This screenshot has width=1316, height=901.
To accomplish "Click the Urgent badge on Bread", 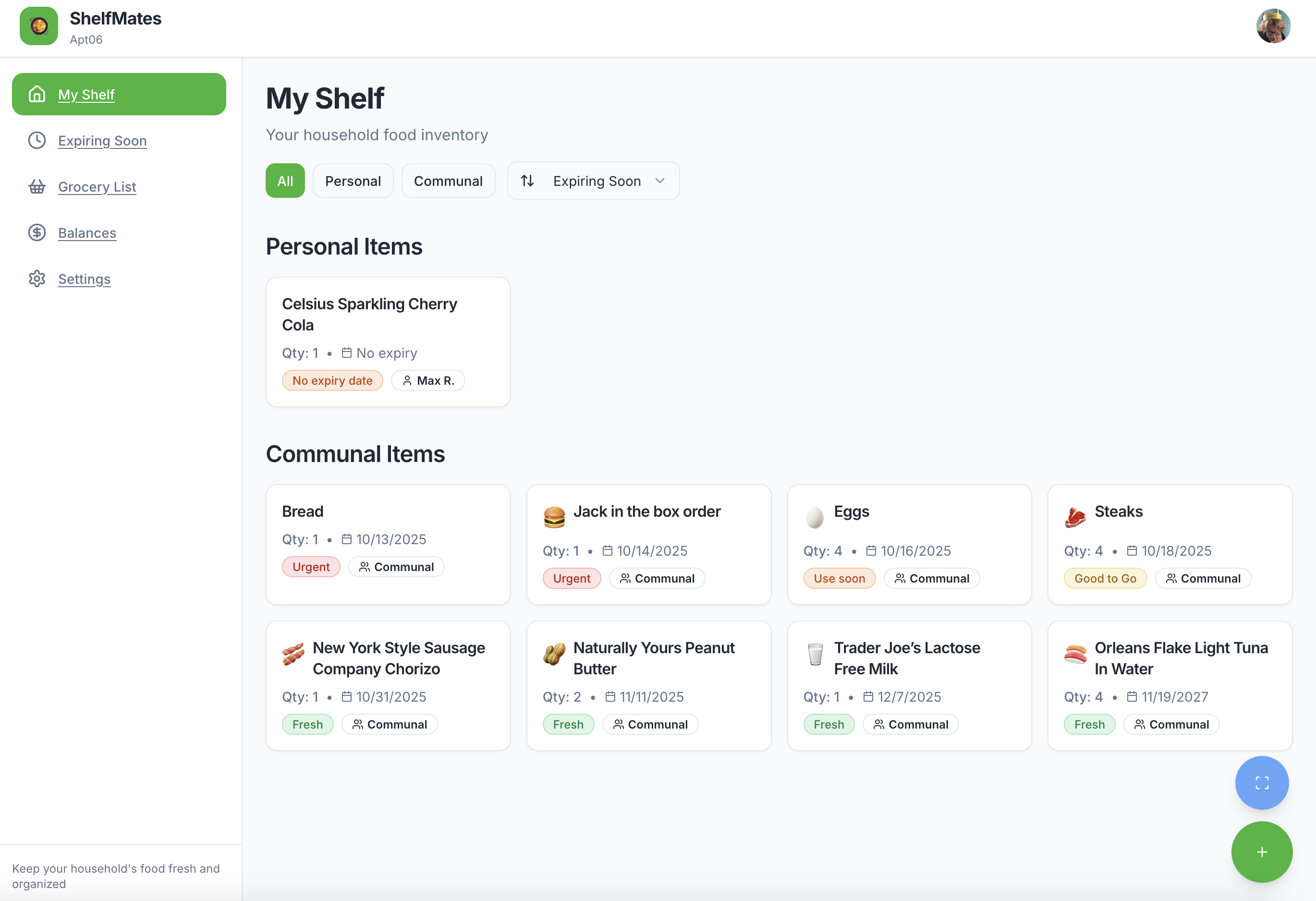I will [311, 567].
